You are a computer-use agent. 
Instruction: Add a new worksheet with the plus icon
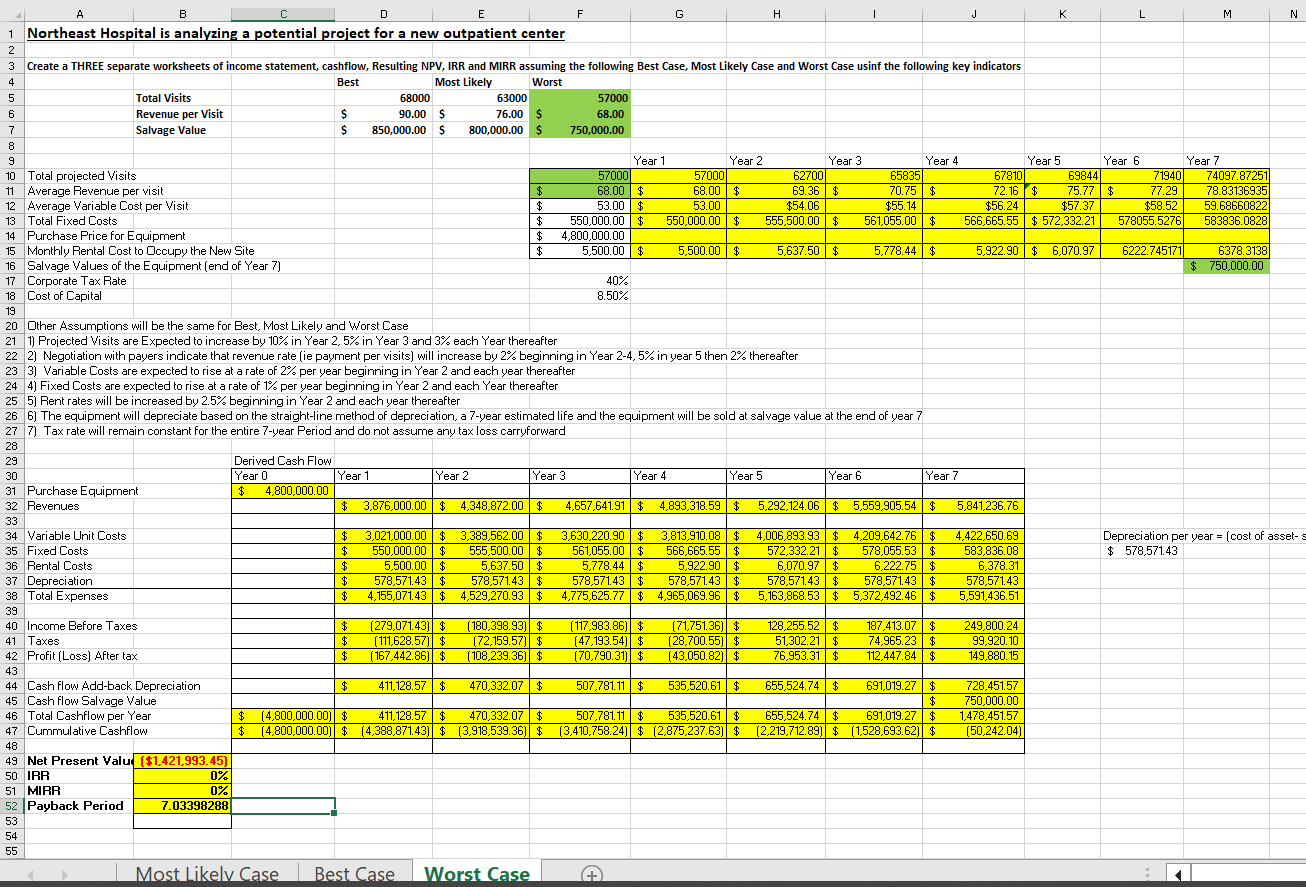tap(592, 873)
